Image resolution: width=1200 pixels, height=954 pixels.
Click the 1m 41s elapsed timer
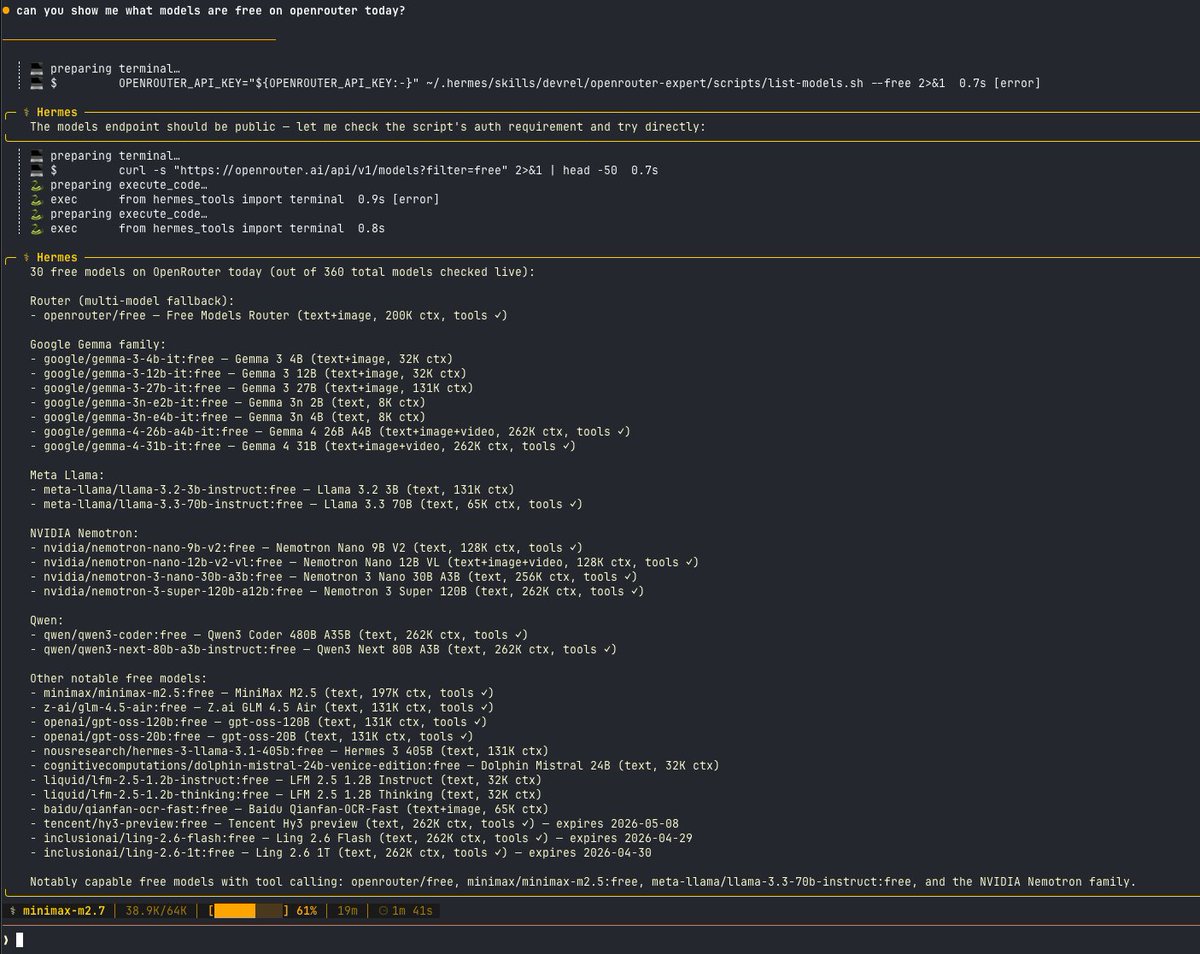(406, 911)
